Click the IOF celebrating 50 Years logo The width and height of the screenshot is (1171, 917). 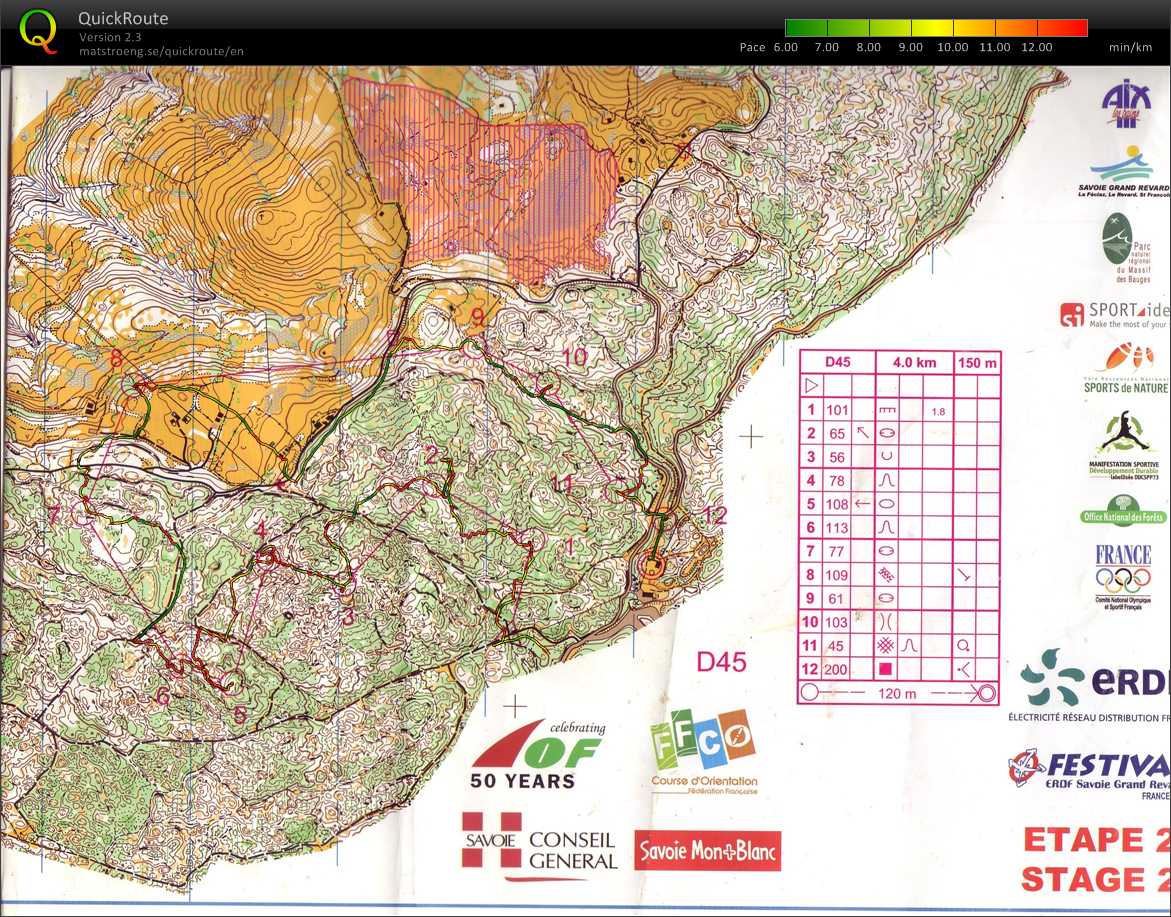click(x=538, y=755)
